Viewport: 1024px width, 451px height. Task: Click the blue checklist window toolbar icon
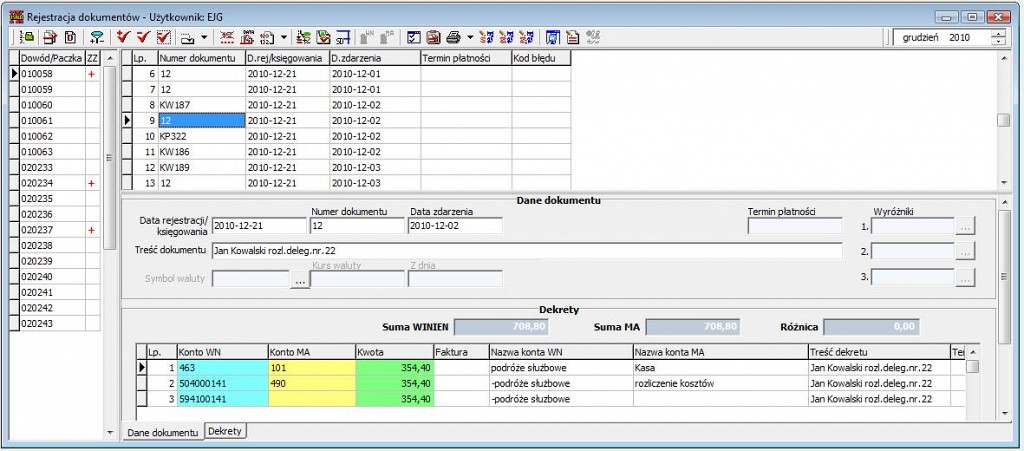(413, 37)
